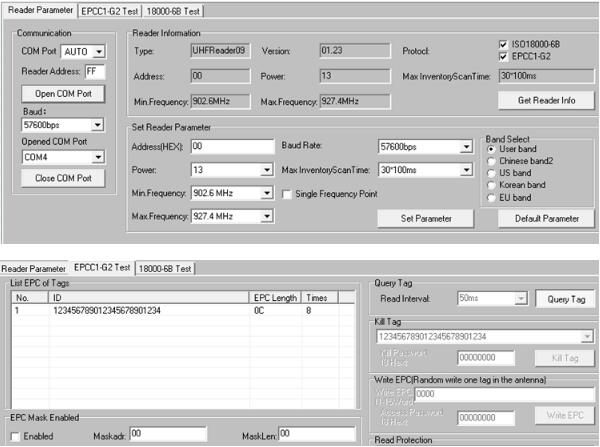Expand the Power dropdown set to 13
600x447 pixels.
click(x=266, y=170)
